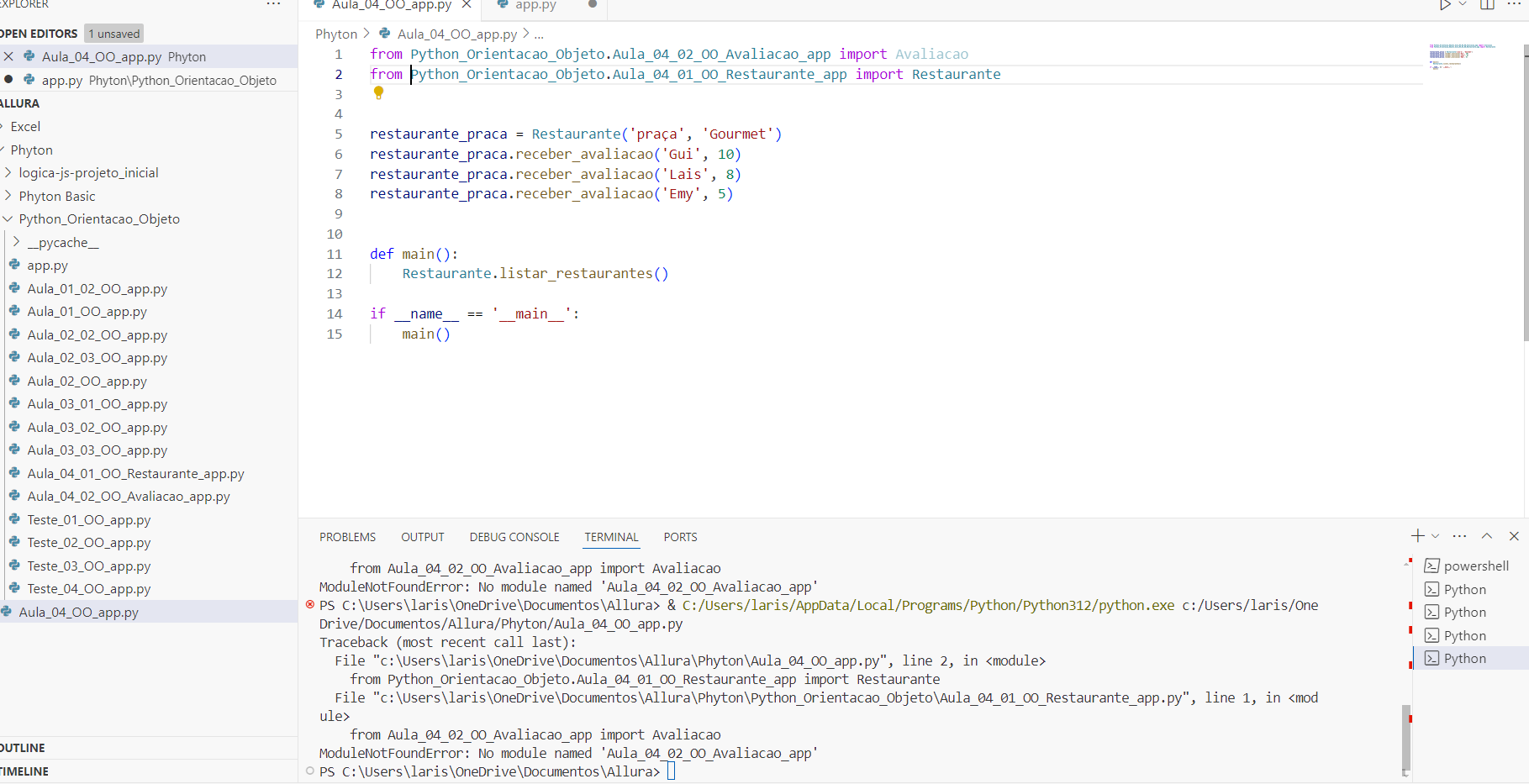Image resolution: width=1529 pixels, height=784 pixels.
Task: Expand the TIMELINE section
Action: click(149, 771)
